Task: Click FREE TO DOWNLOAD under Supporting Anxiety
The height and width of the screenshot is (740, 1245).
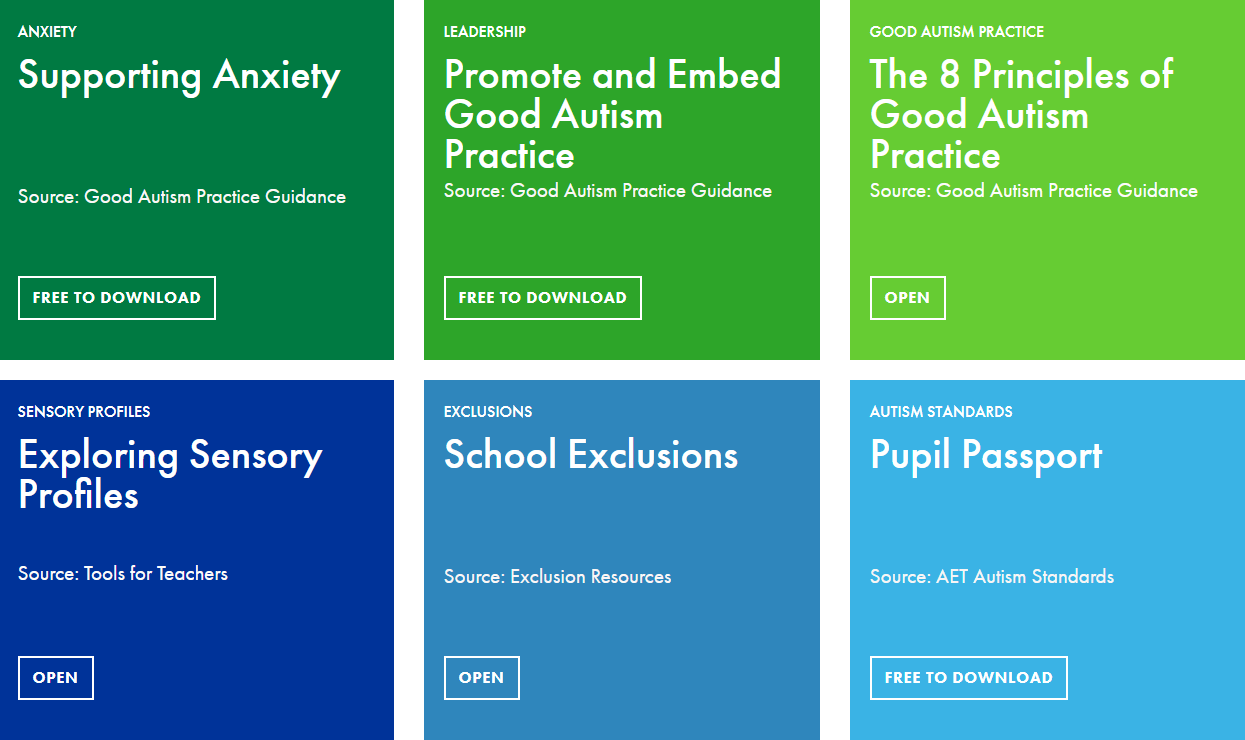Action: click(116, 297)
